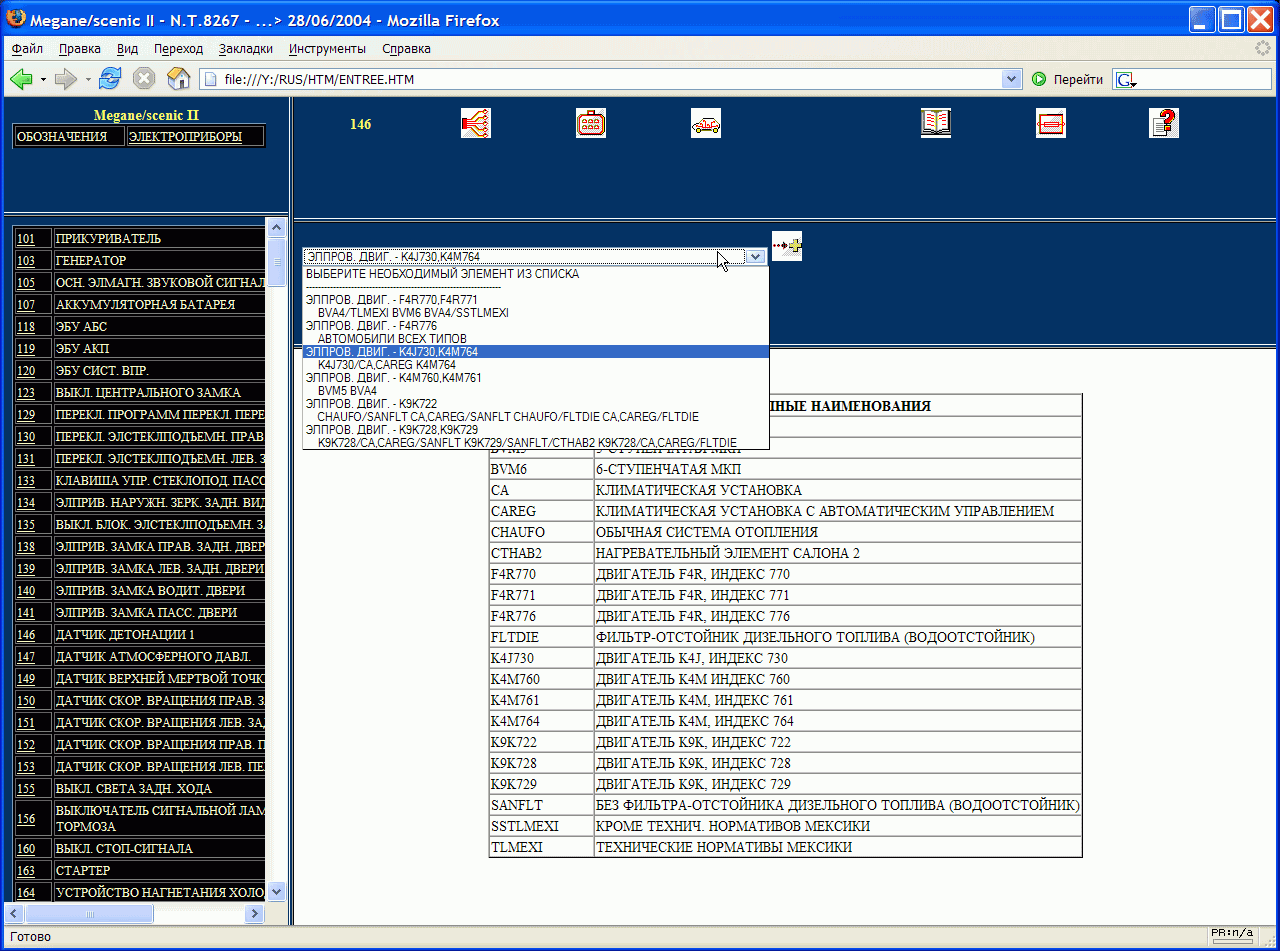Open the book manual icon
The width and height of the screenshot is (1280, 951).
pos(936,123)
